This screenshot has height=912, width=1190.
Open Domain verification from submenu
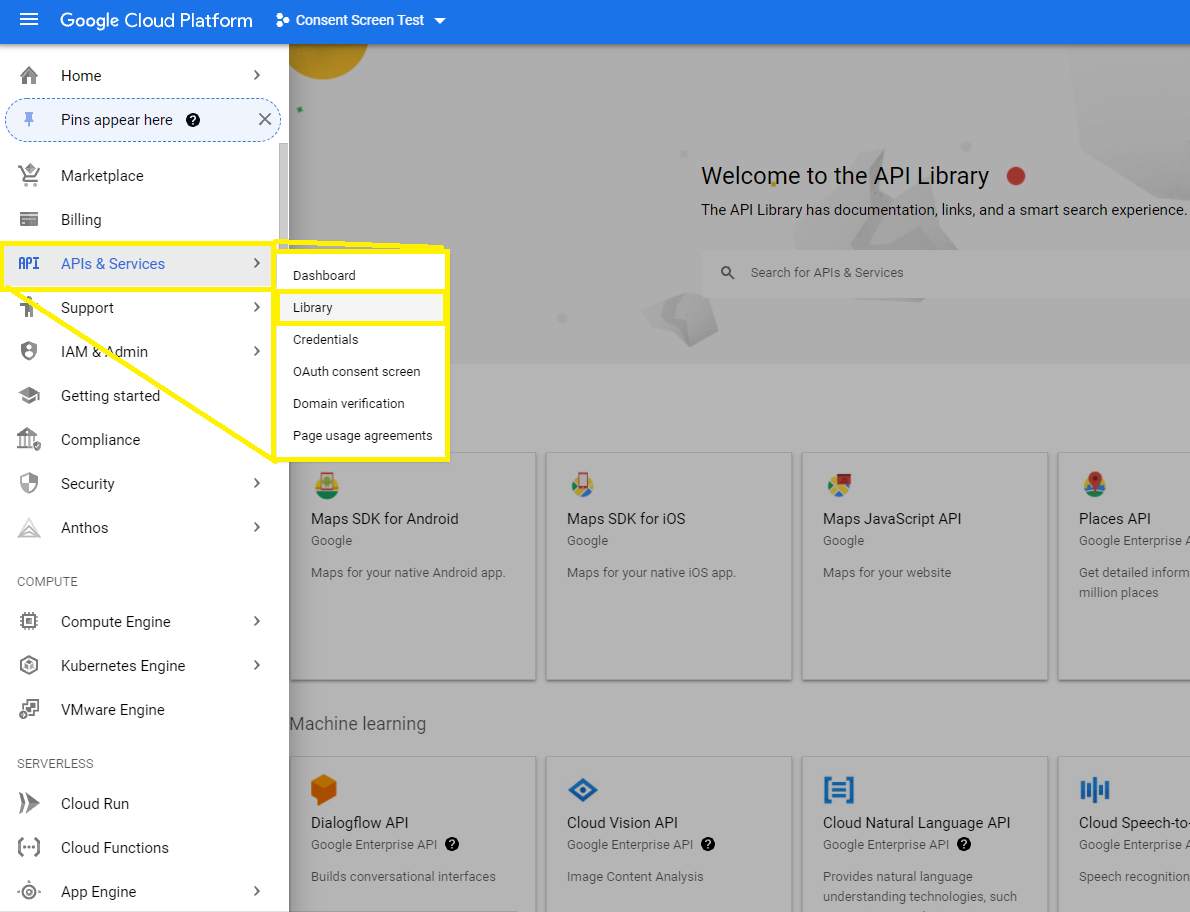point(360,404)
